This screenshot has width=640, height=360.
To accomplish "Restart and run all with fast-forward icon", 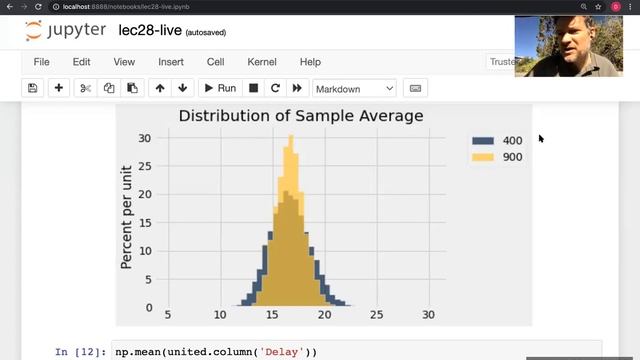I will click(297, 88).
